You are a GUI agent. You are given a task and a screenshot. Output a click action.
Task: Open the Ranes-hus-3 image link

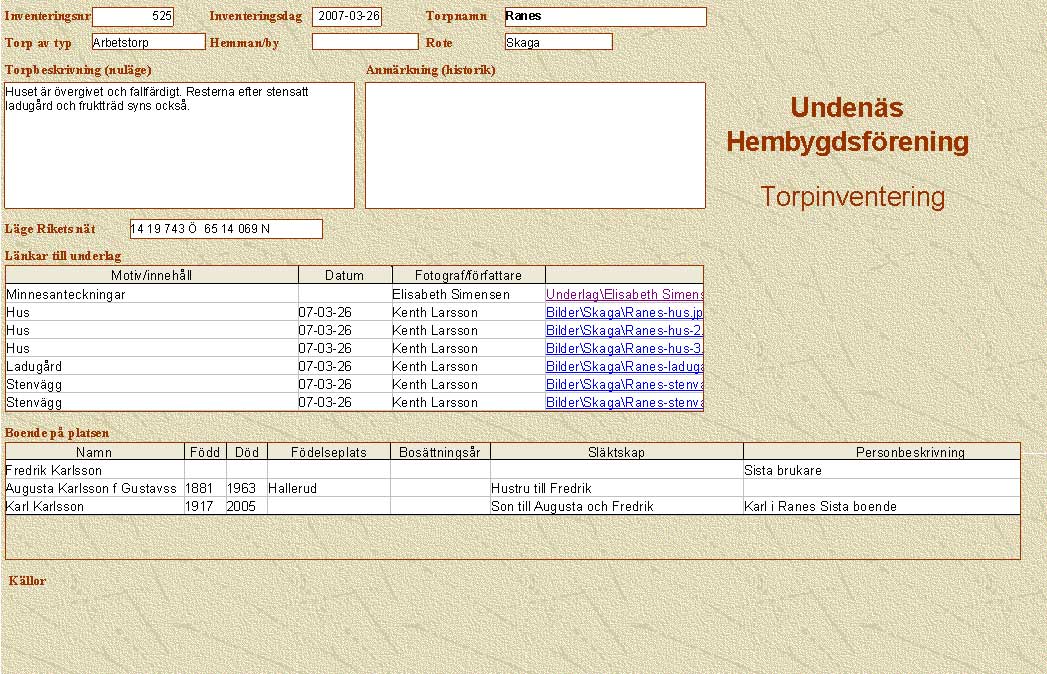coord(624,349)
